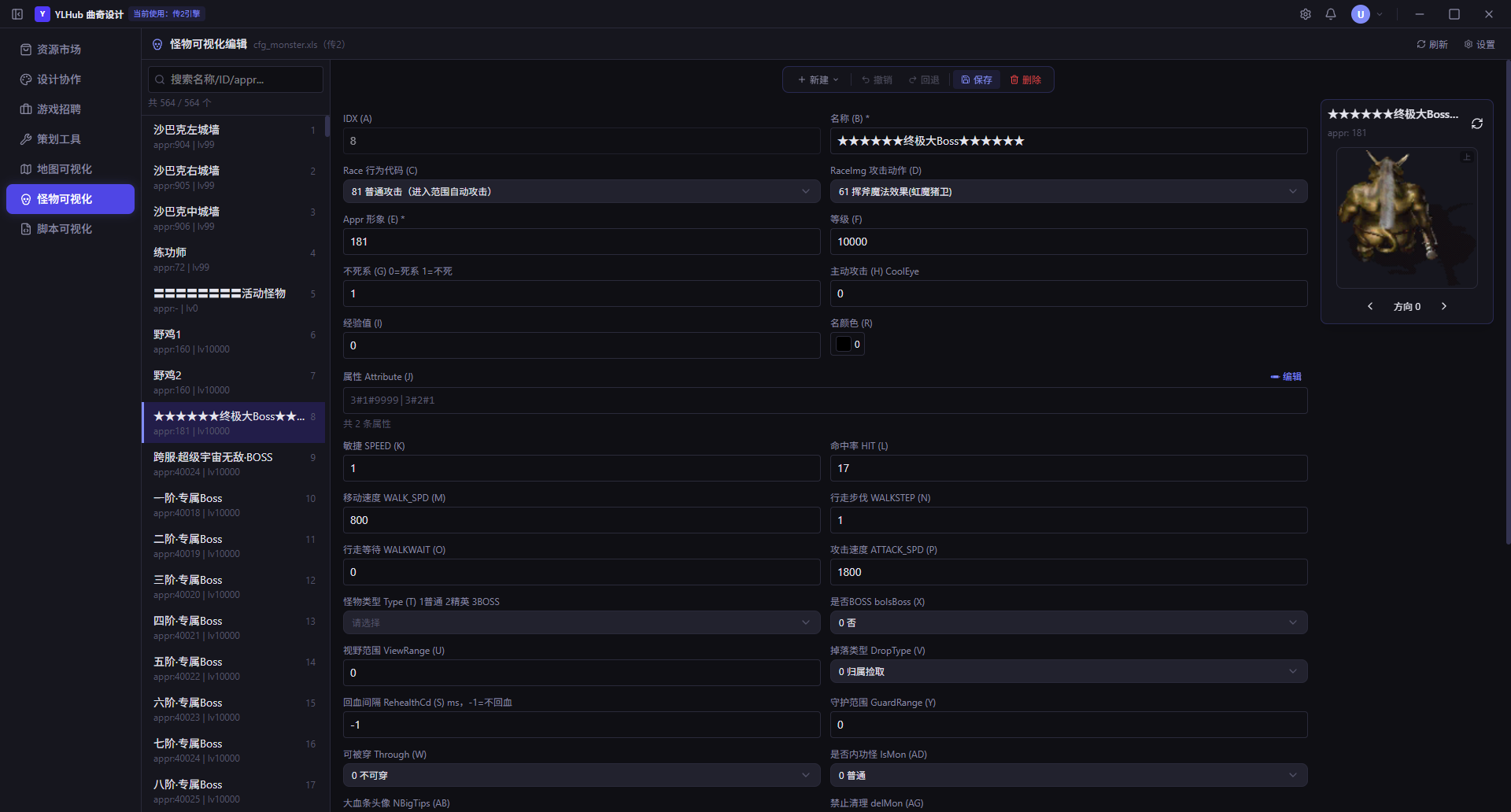The height and width of the screenshot is (812, 1511).
Task: Open 地图可视化 in sidebar
Action: [70, 169]
